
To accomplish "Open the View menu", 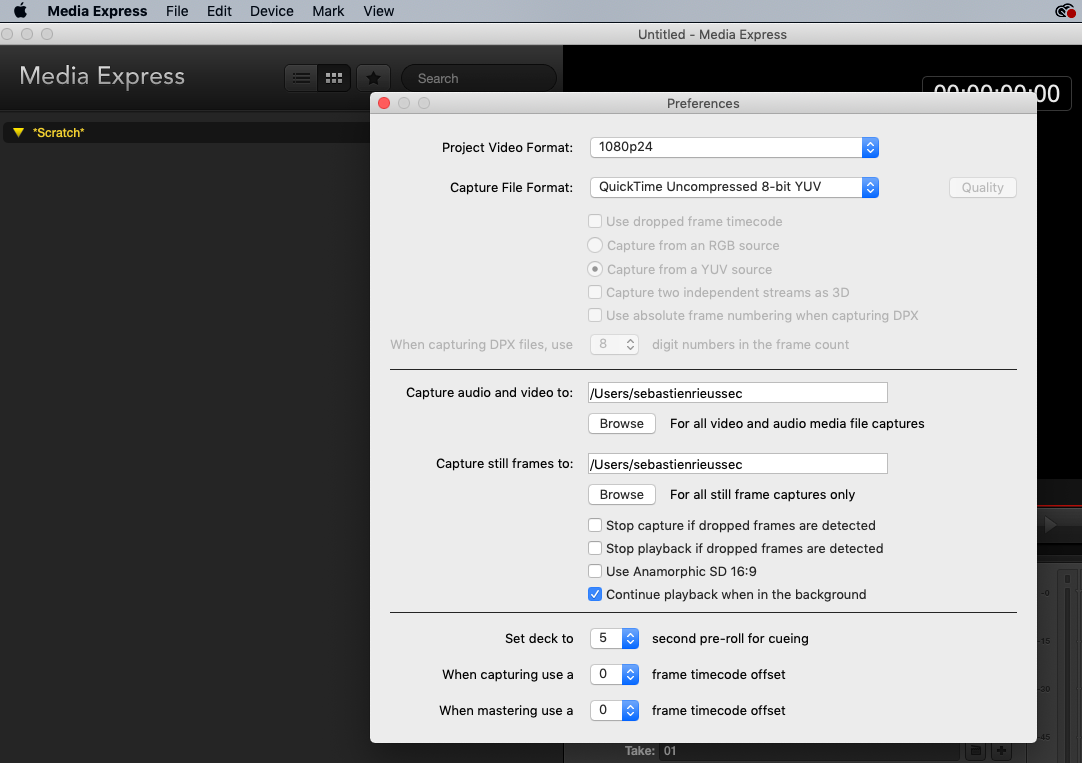I will (x=378, y=11).
